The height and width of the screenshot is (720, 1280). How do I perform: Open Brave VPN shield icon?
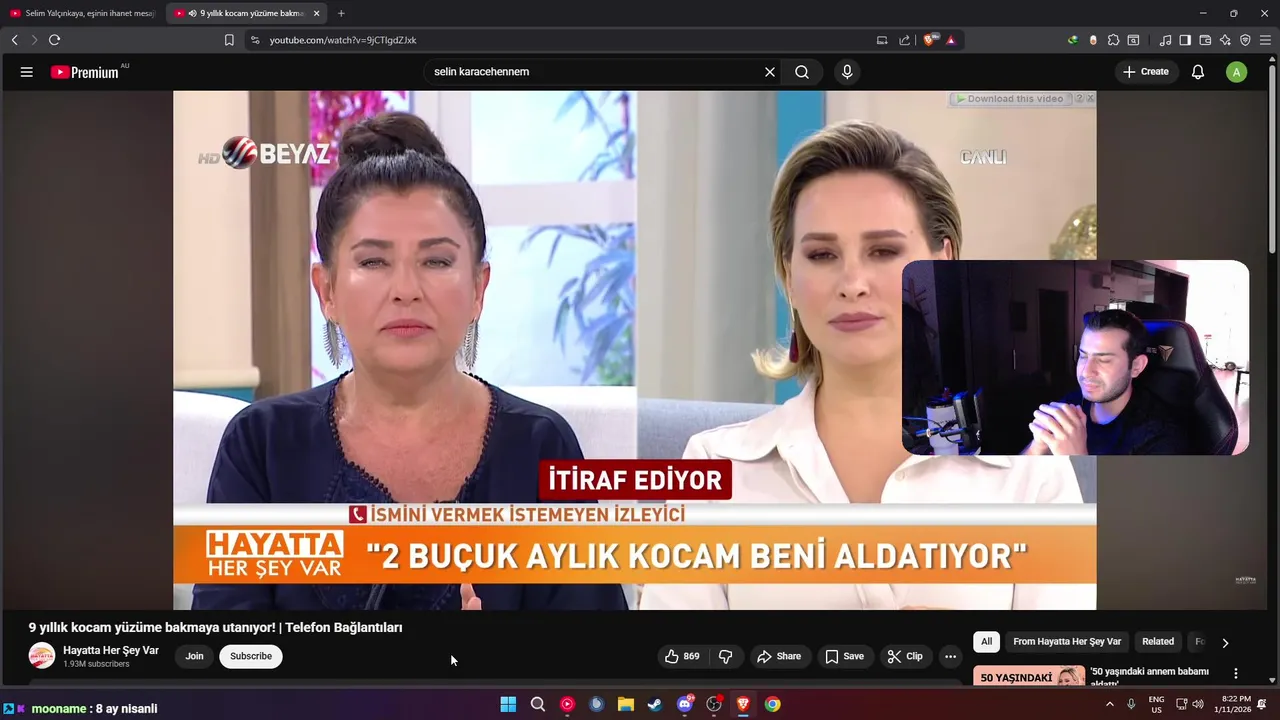(x=1245, y=40)
